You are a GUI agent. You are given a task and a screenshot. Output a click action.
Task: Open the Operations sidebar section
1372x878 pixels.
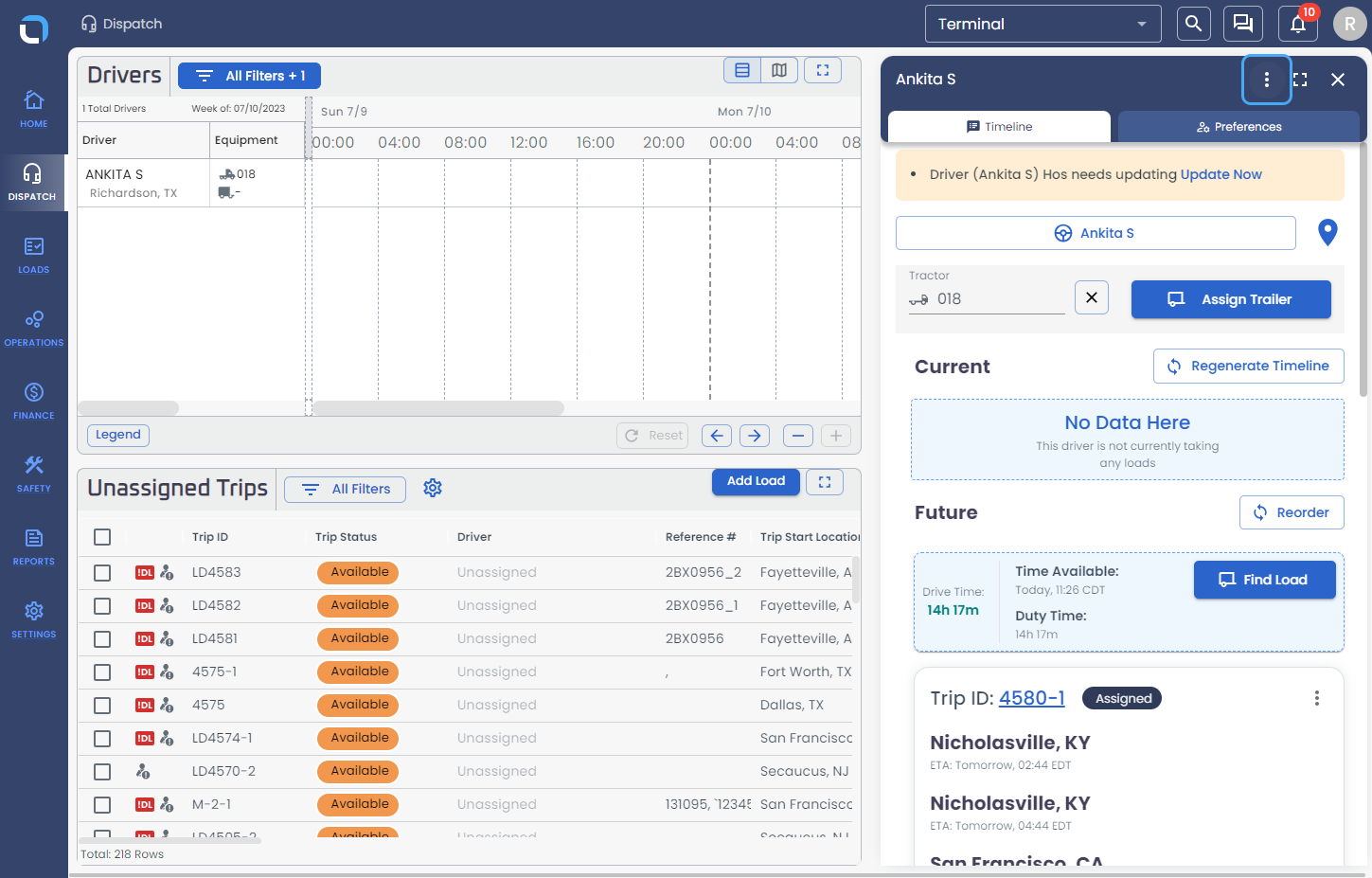[33, 328]
